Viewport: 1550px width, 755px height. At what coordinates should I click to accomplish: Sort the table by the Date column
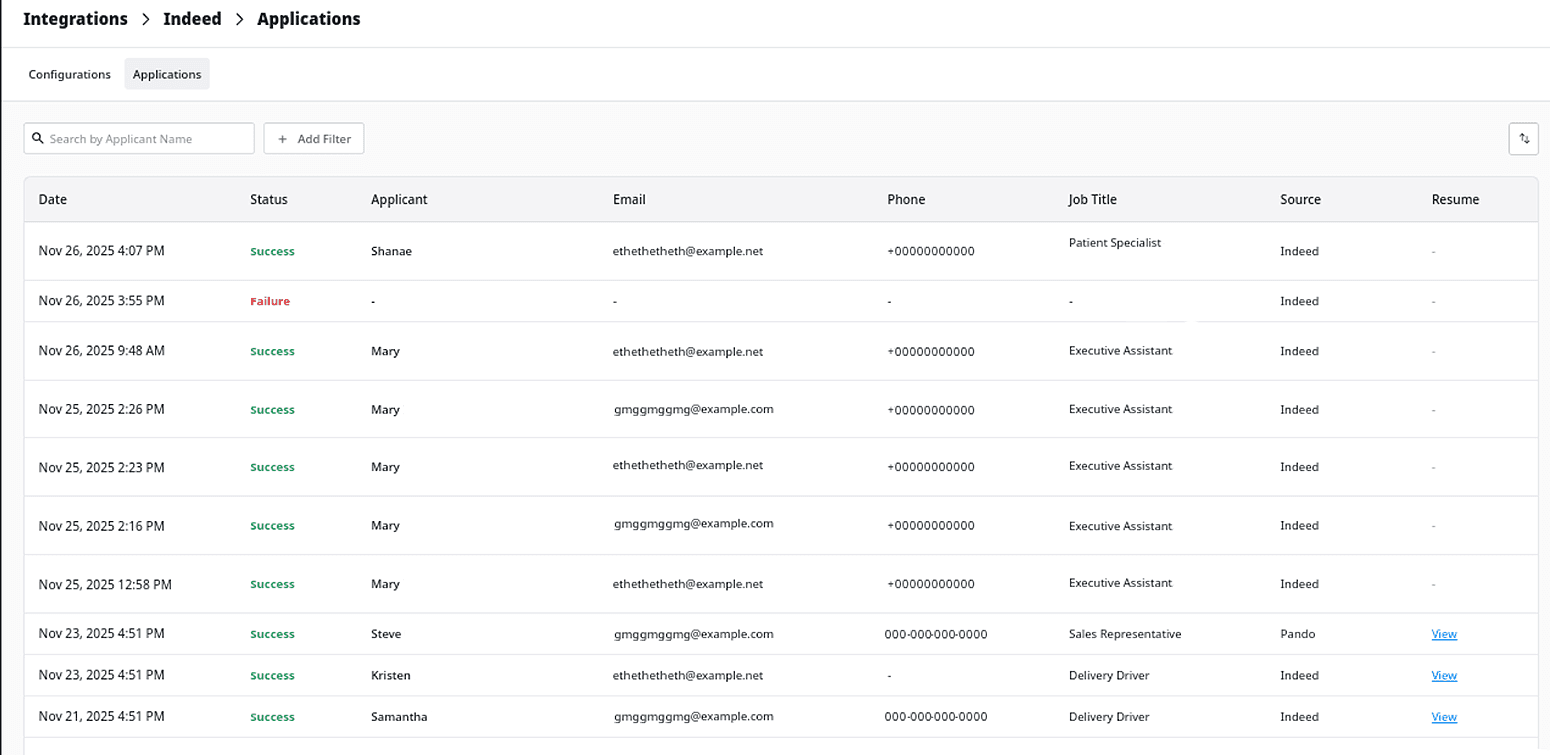pyautogui.click(x=52, y=199)
